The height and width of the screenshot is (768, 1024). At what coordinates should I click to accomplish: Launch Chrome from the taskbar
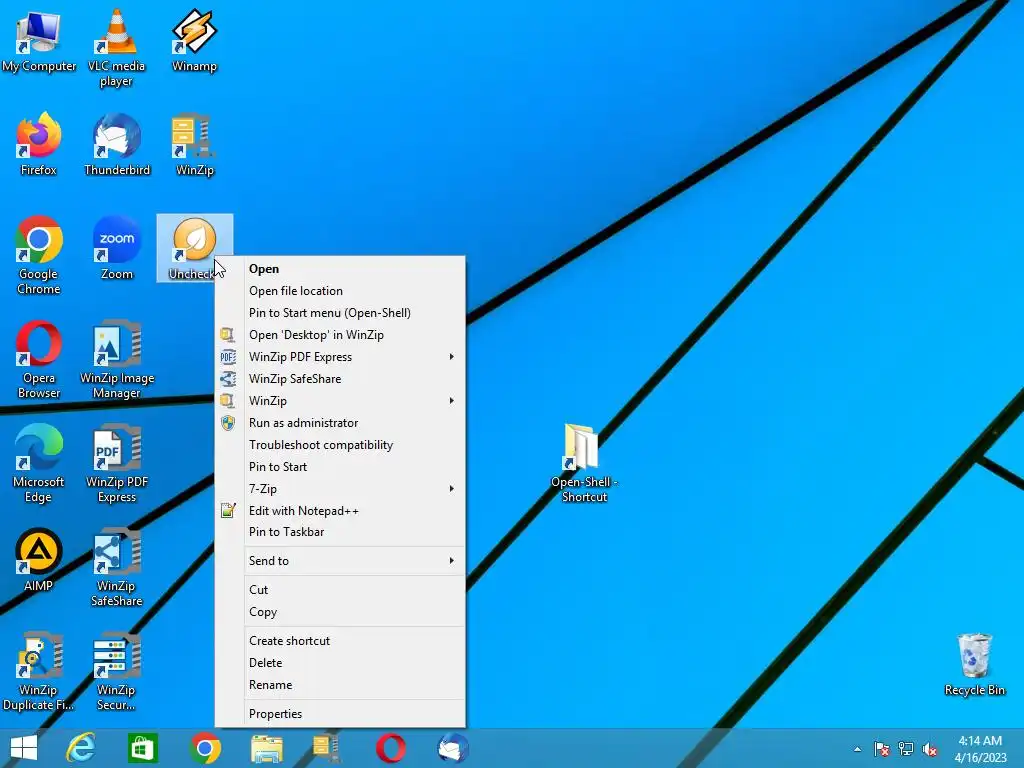click(x=205, y=748)
